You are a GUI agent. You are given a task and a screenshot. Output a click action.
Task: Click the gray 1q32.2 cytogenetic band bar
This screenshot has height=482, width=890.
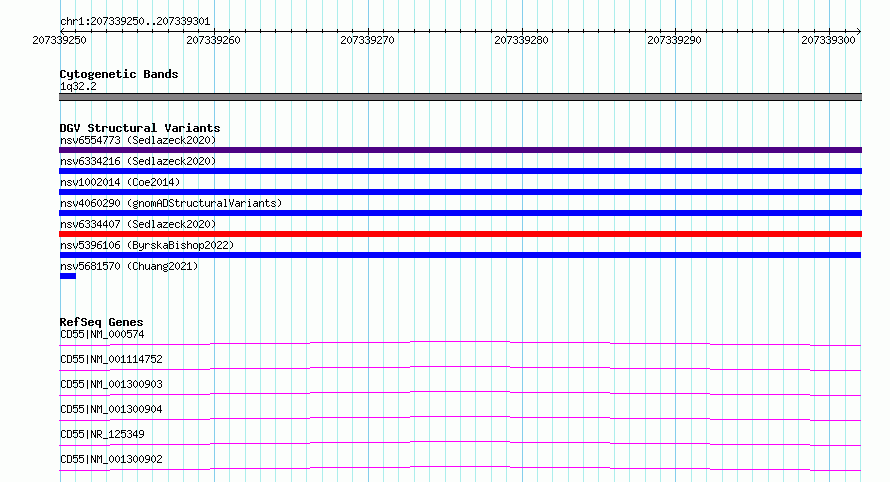click(460, 97)
